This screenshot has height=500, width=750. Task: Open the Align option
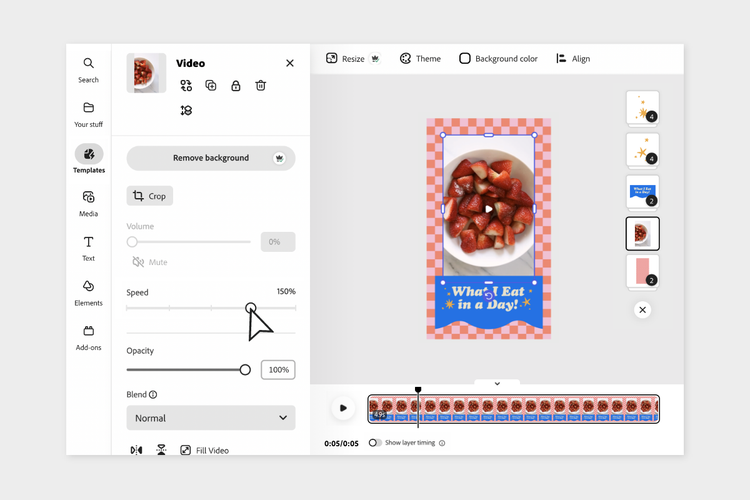tap(573, 59)
